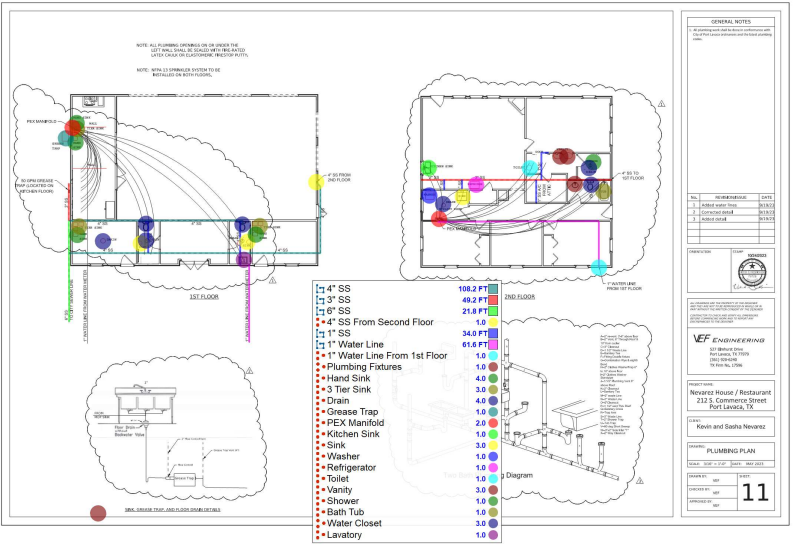Select the 'Plumbing Fixtures' legend label
This screenshot has height=552, width=793.
click(x=364, y=367)
